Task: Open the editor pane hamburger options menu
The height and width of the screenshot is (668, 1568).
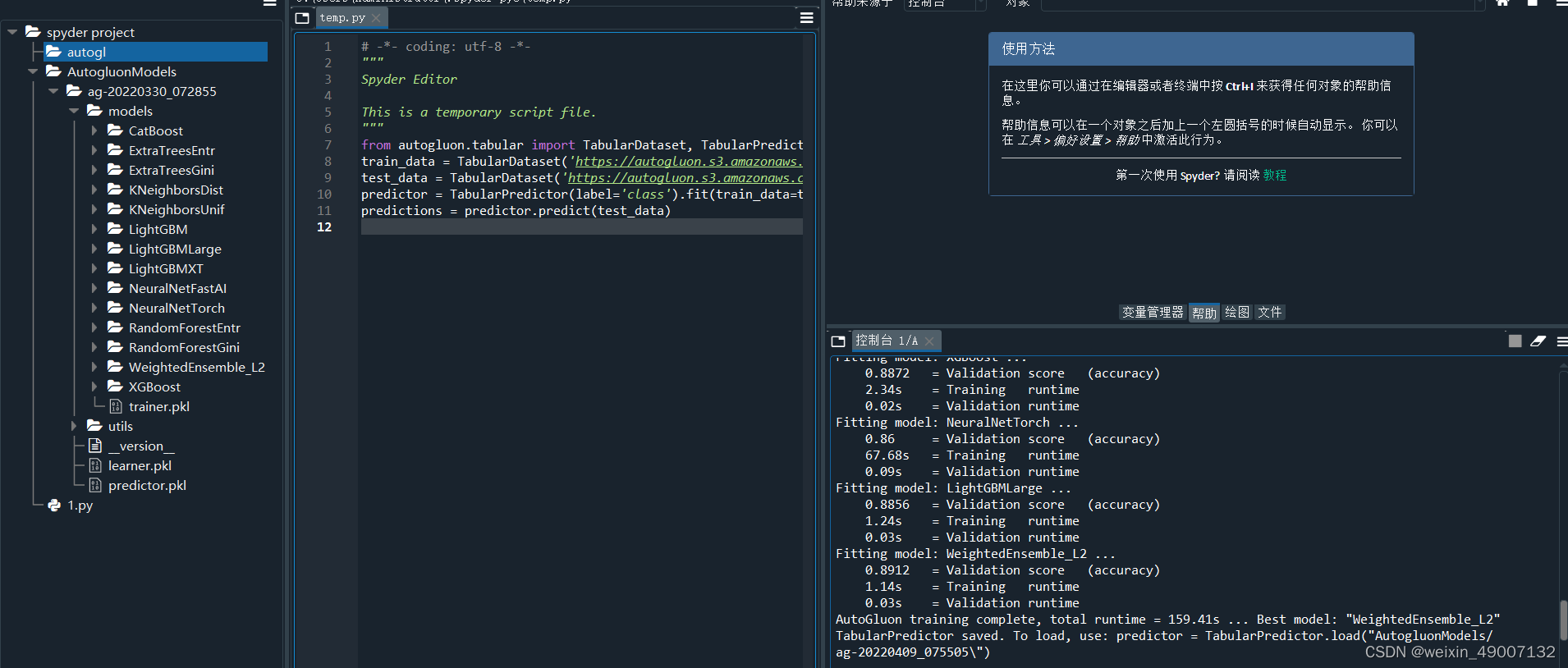Action: click(807, 17)
